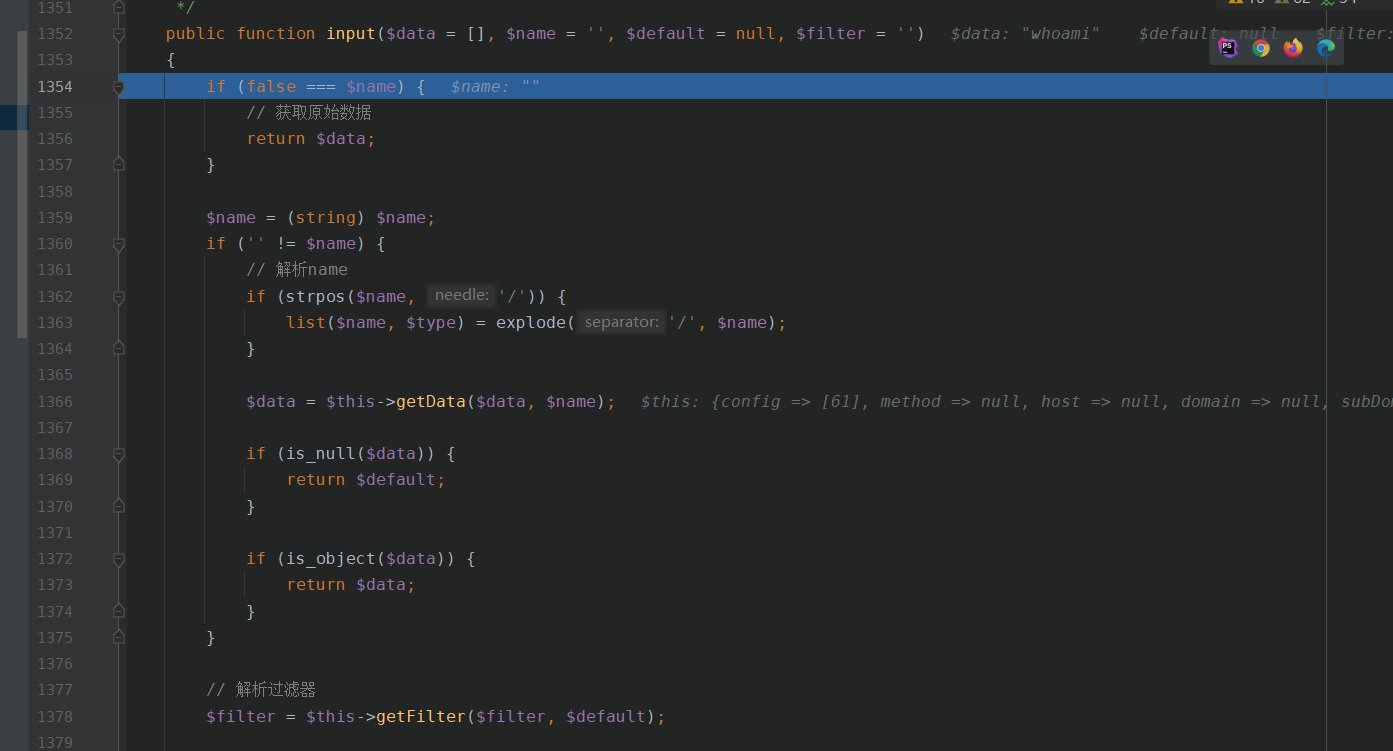Click the $type variable on line 1363

[x=431, y=322]
